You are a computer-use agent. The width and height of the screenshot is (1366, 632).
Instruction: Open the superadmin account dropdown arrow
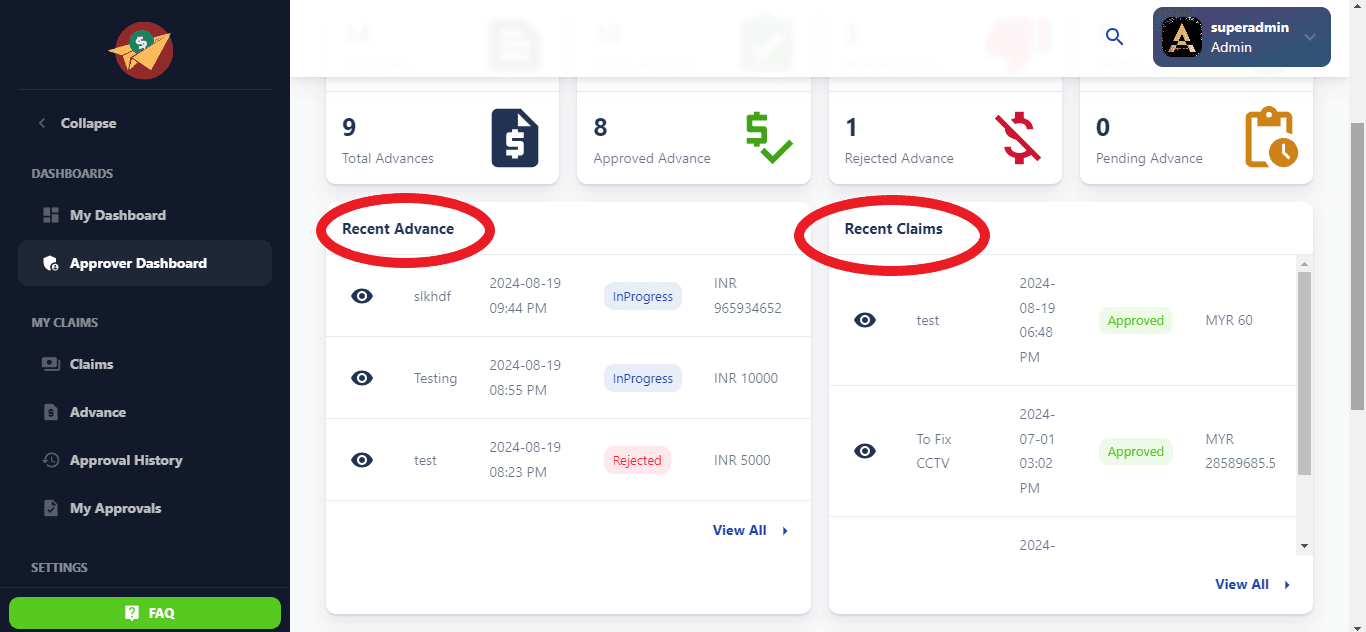click(x=1309, y=37)
